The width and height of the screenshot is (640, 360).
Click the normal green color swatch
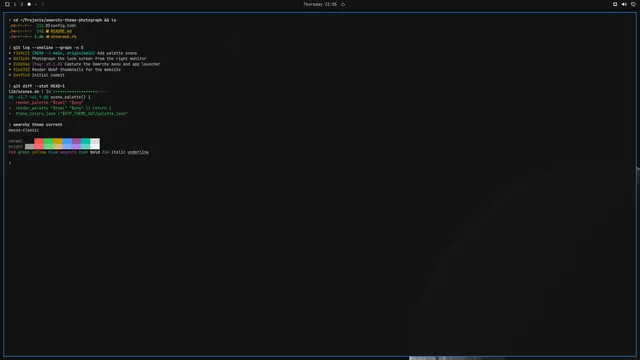point(48,141)
